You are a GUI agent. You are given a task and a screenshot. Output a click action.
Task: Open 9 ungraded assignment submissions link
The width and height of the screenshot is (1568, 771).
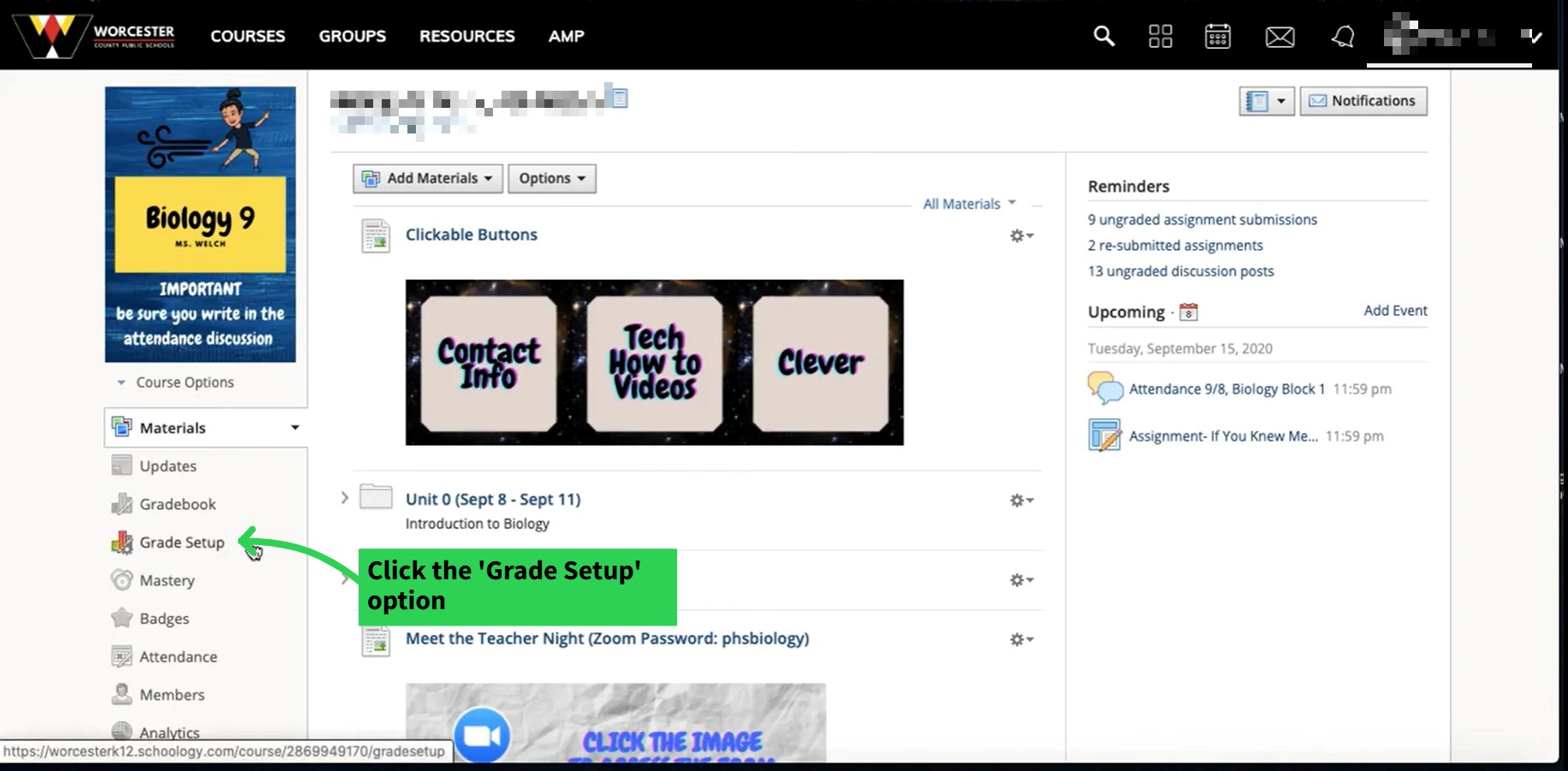tap(1203, 219)
